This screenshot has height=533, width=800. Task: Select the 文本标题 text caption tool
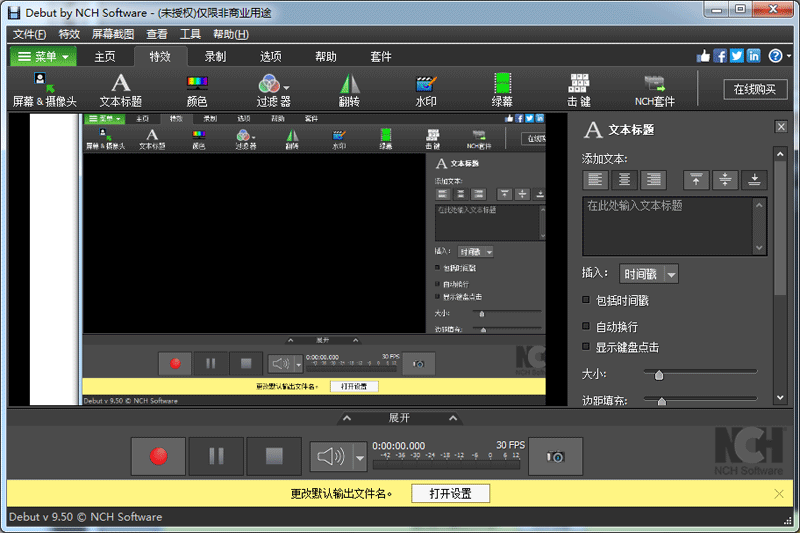point(120,90)
